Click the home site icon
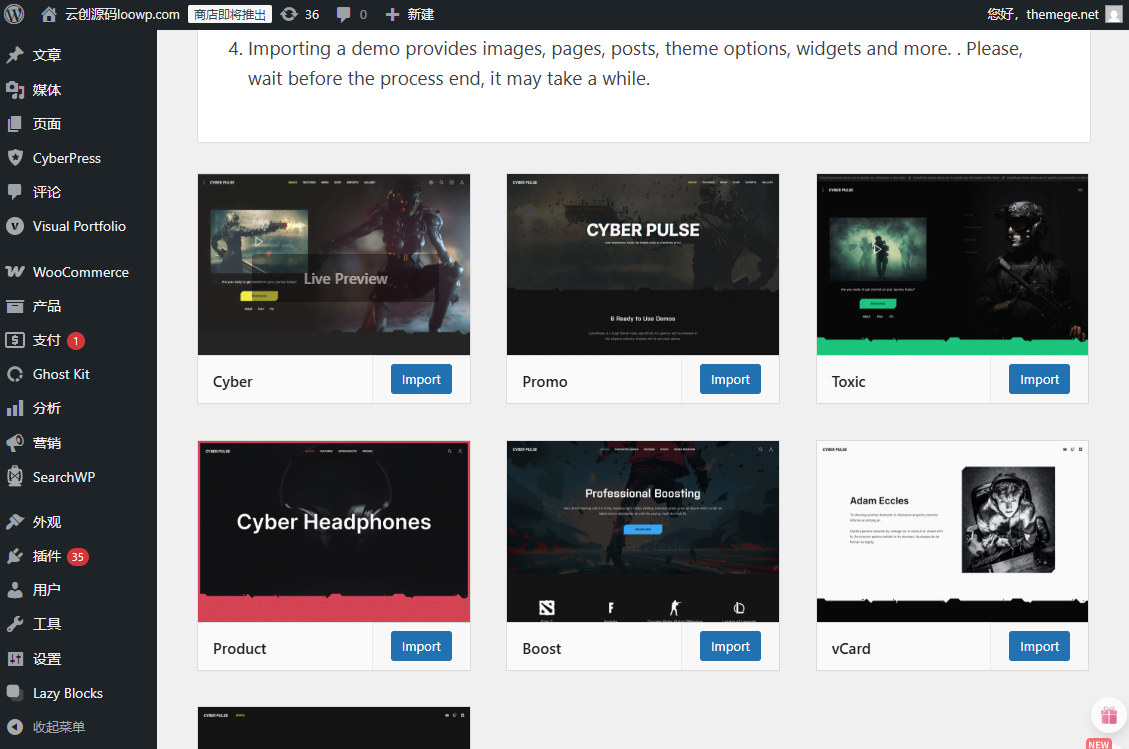 [49, 14]
